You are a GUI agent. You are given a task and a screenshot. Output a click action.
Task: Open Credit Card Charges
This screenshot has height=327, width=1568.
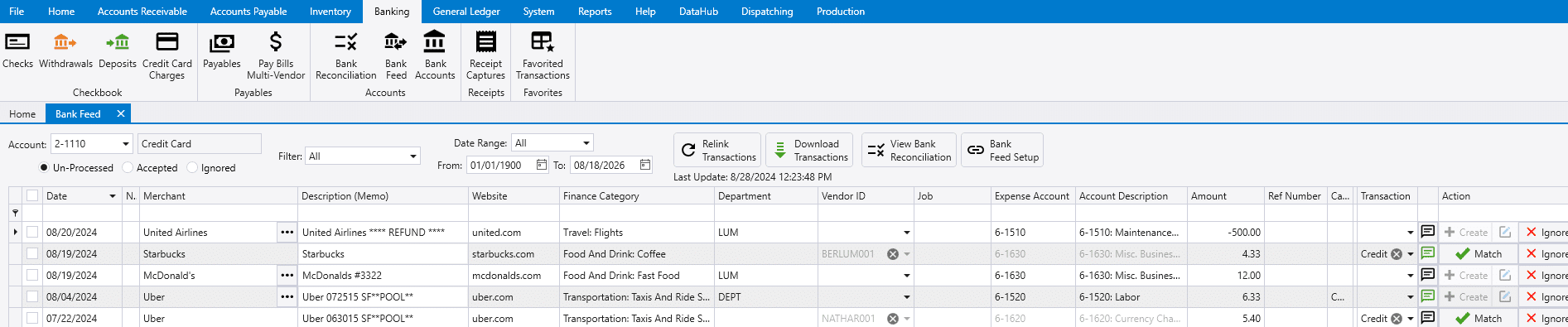pos(166,56)
